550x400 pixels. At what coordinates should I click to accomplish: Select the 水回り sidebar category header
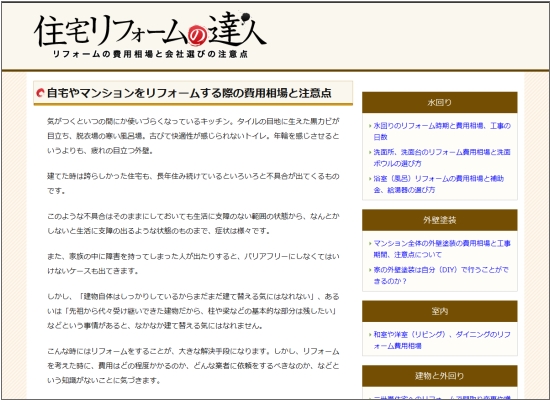tap(440, 102)
